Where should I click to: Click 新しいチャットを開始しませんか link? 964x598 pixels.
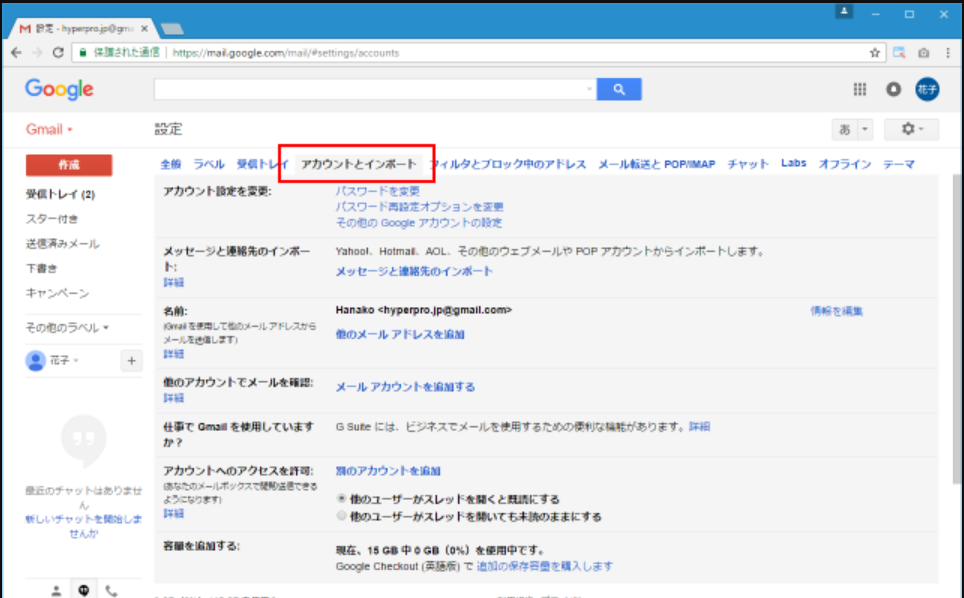[x=84, y=526]
